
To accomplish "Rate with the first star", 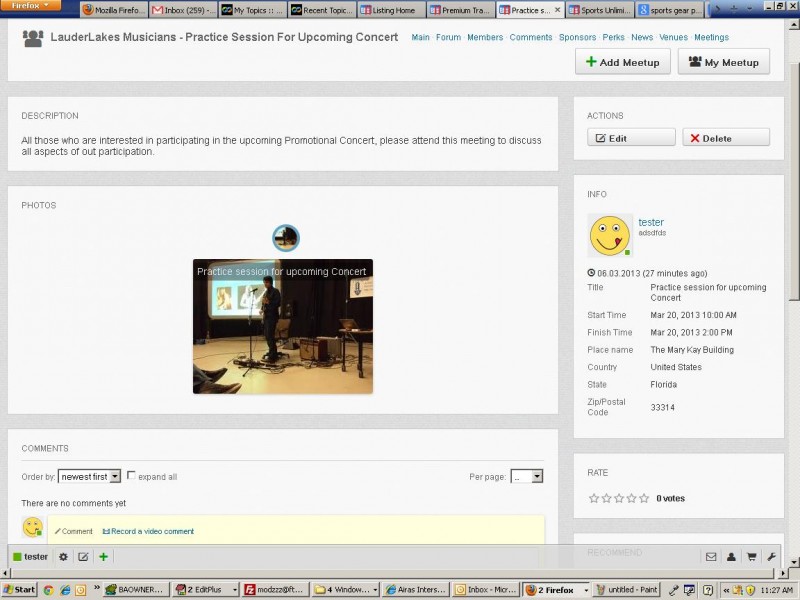I will point(594,498).
